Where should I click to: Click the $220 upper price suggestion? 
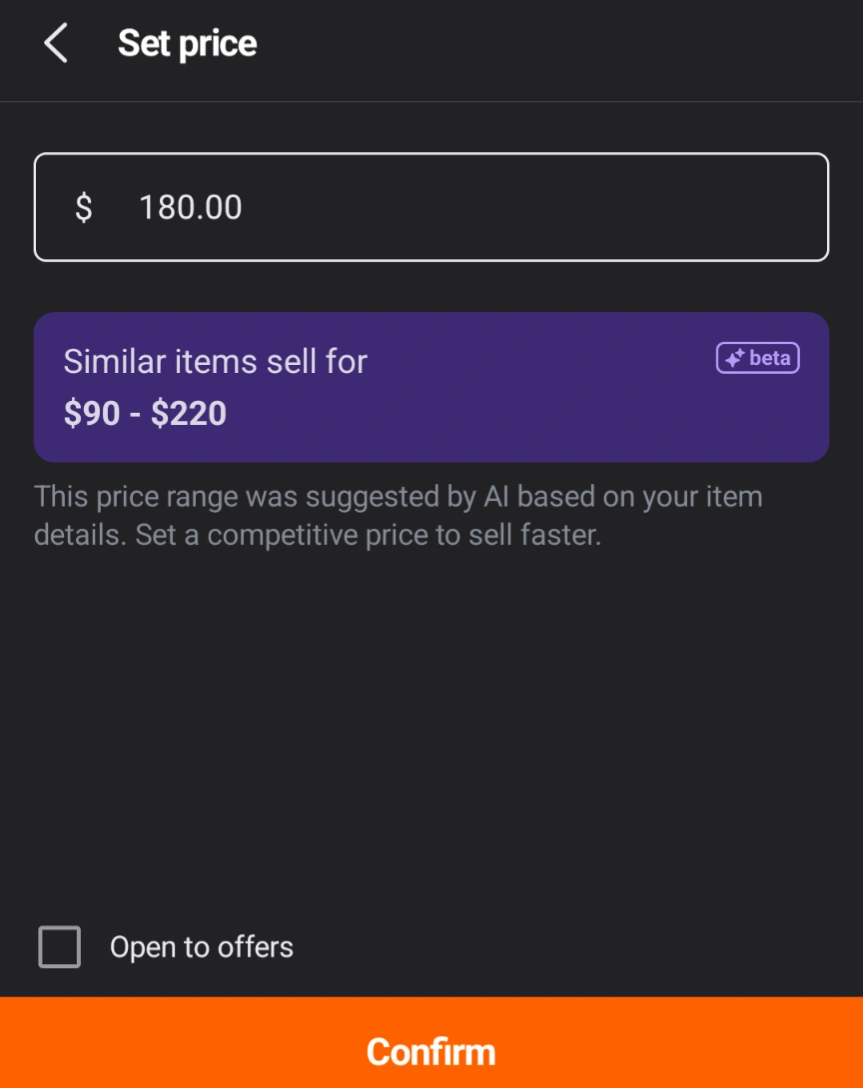point(189,413)
